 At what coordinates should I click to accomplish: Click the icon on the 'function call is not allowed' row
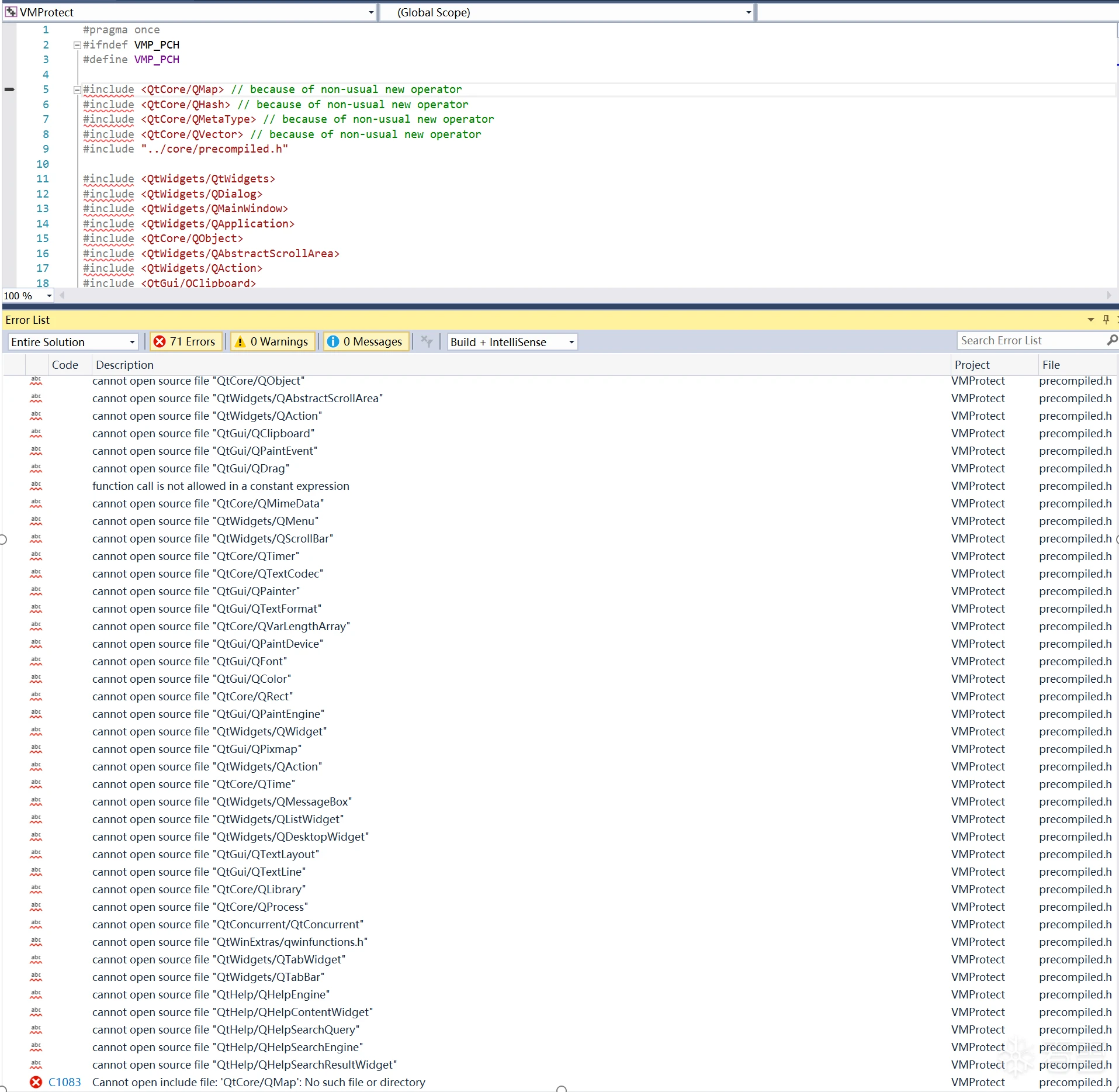(x=36, y=486)
